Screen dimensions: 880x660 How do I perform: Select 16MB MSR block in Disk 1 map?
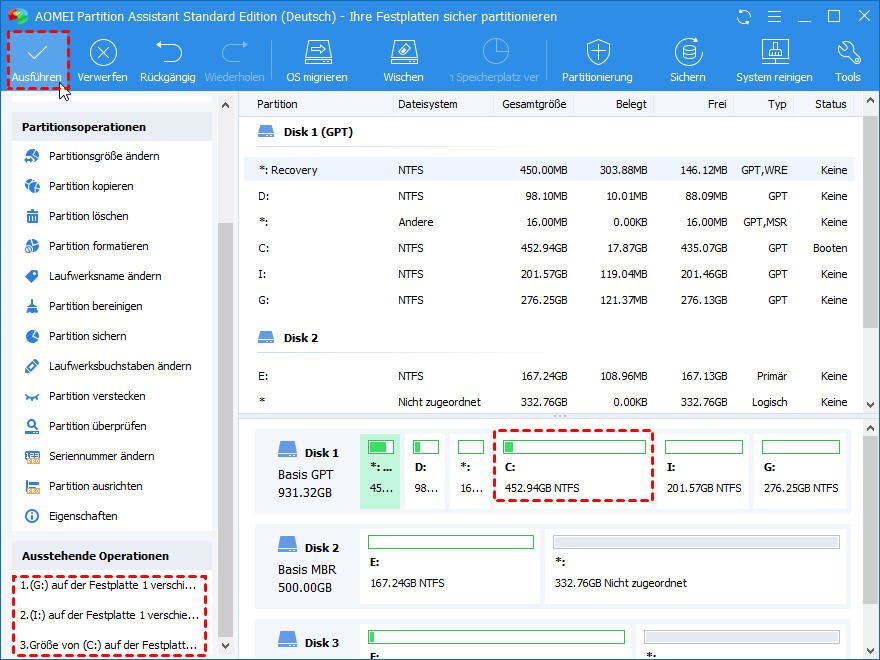tap(471, 471)
